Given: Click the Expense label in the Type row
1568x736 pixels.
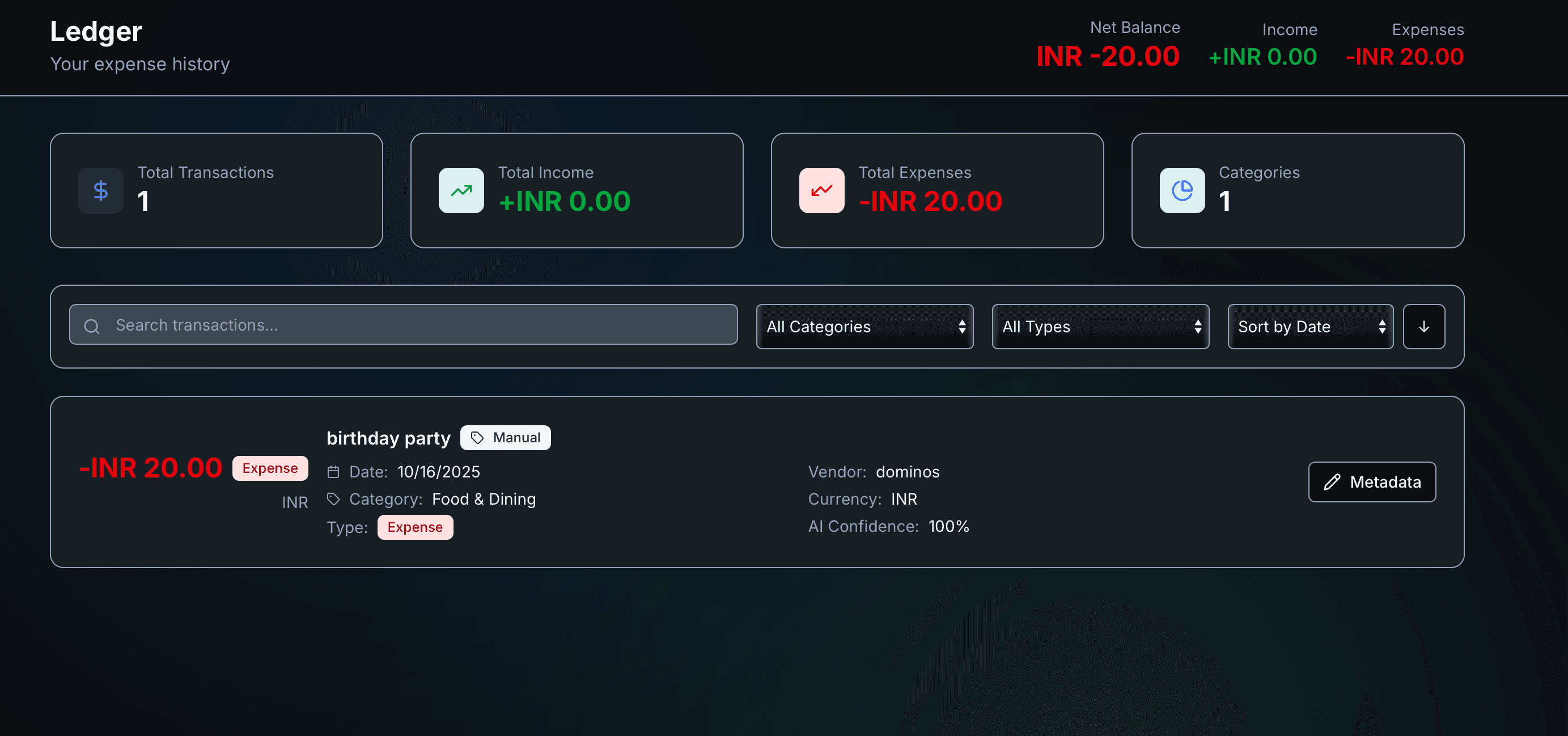Looking at the screenshot, I should tap(414, 527).
